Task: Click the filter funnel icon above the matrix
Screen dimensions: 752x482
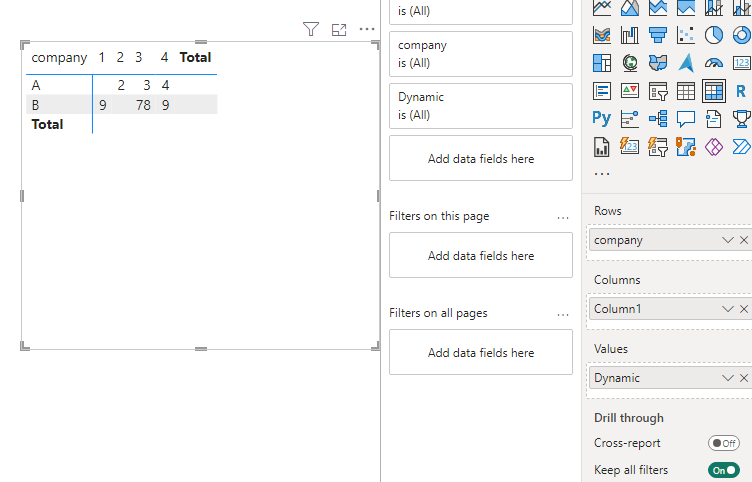Action: click(311, 30)
